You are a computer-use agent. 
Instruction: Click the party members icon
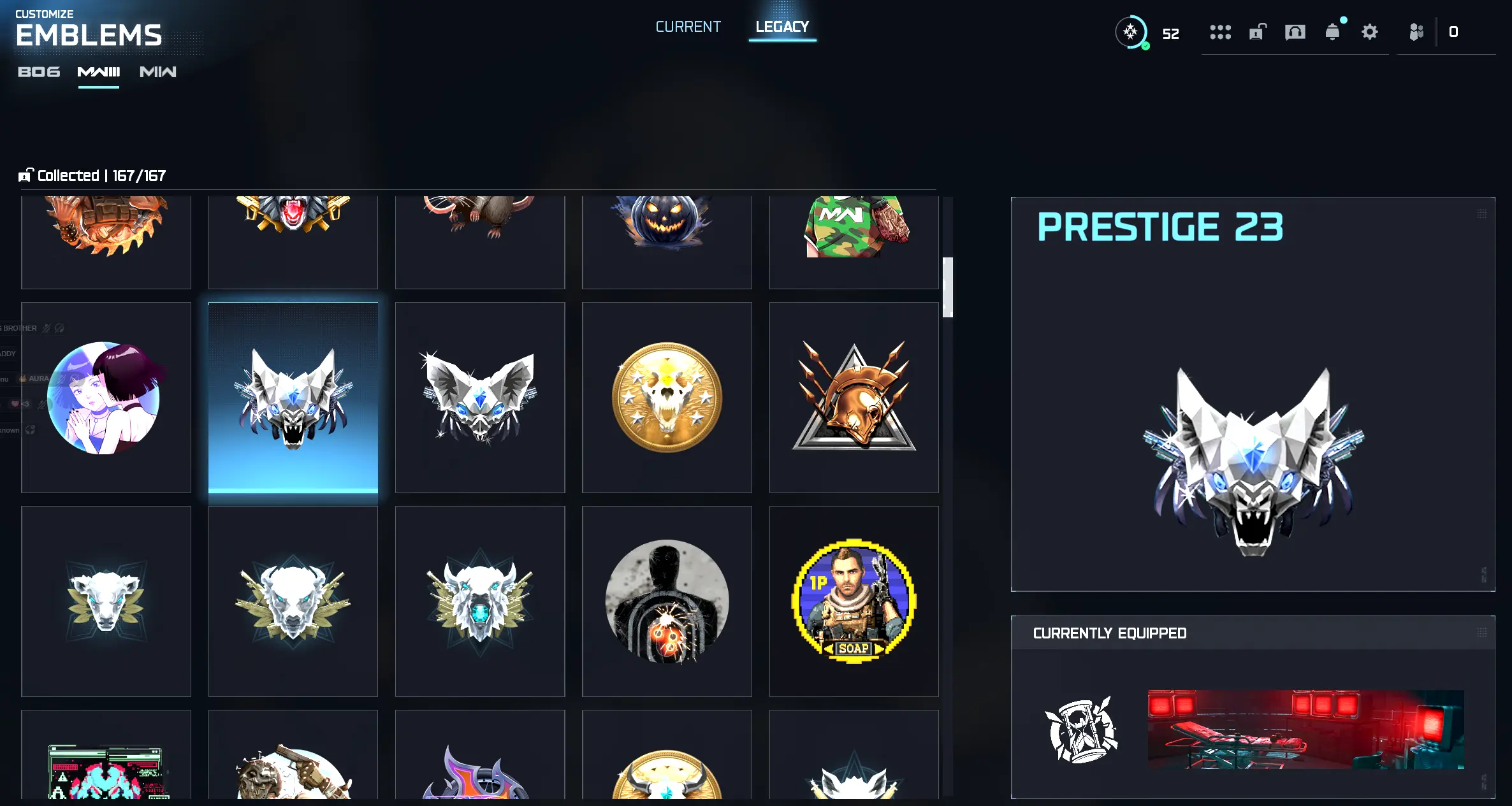click(x=1416, y=32)
